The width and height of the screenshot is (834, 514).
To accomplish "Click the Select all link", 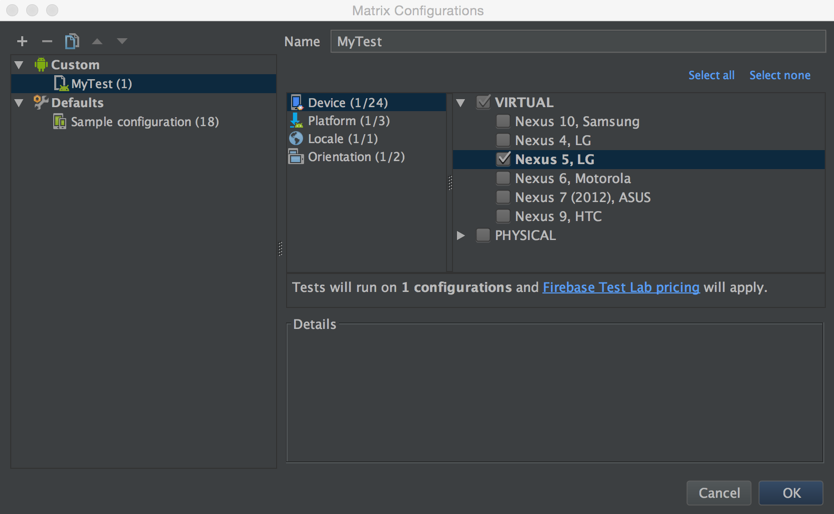I will pyautogui.click(x=711, y=75).
